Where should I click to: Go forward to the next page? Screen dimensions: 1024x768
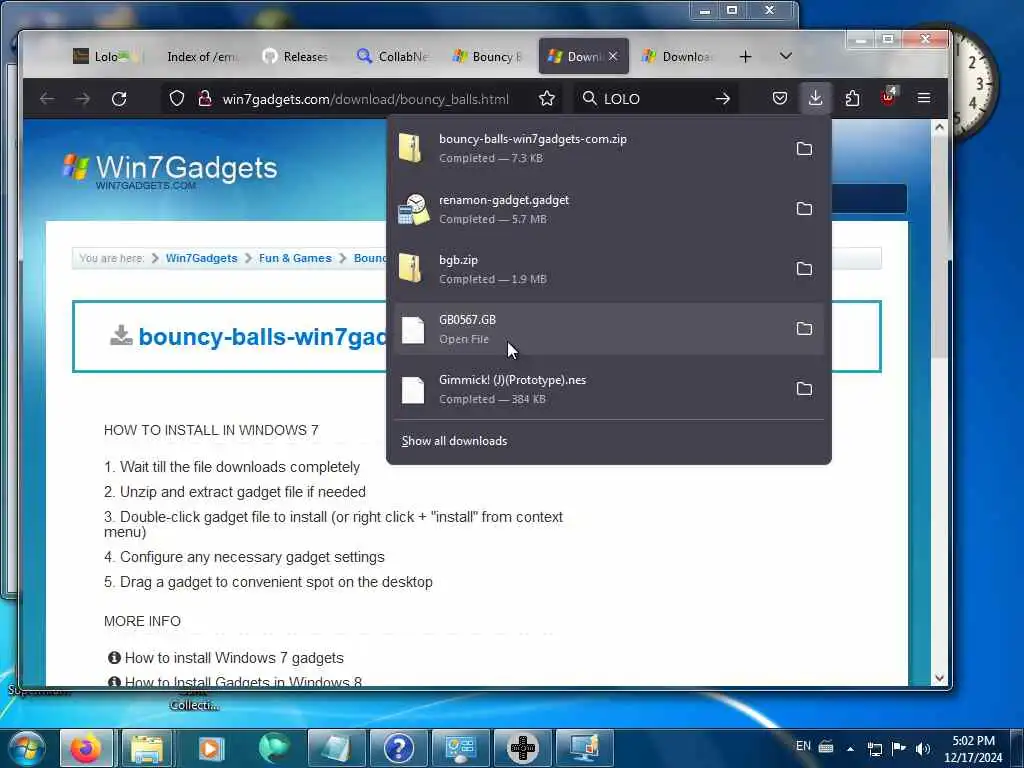tap(82, 99)
